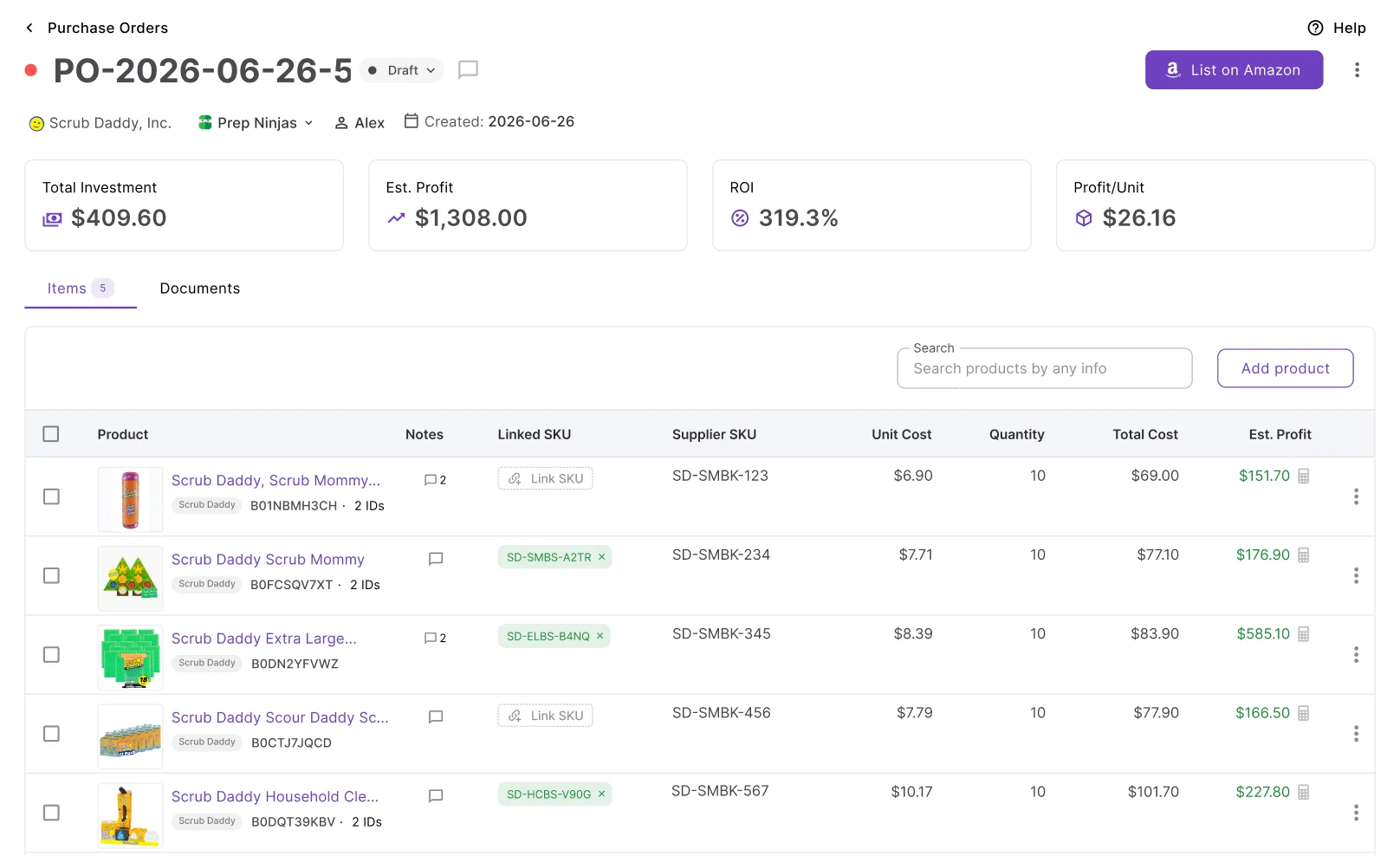1400x856 pixels.
Task: Open calculator icon next to $585.10
Action: tap(1304, 634)
